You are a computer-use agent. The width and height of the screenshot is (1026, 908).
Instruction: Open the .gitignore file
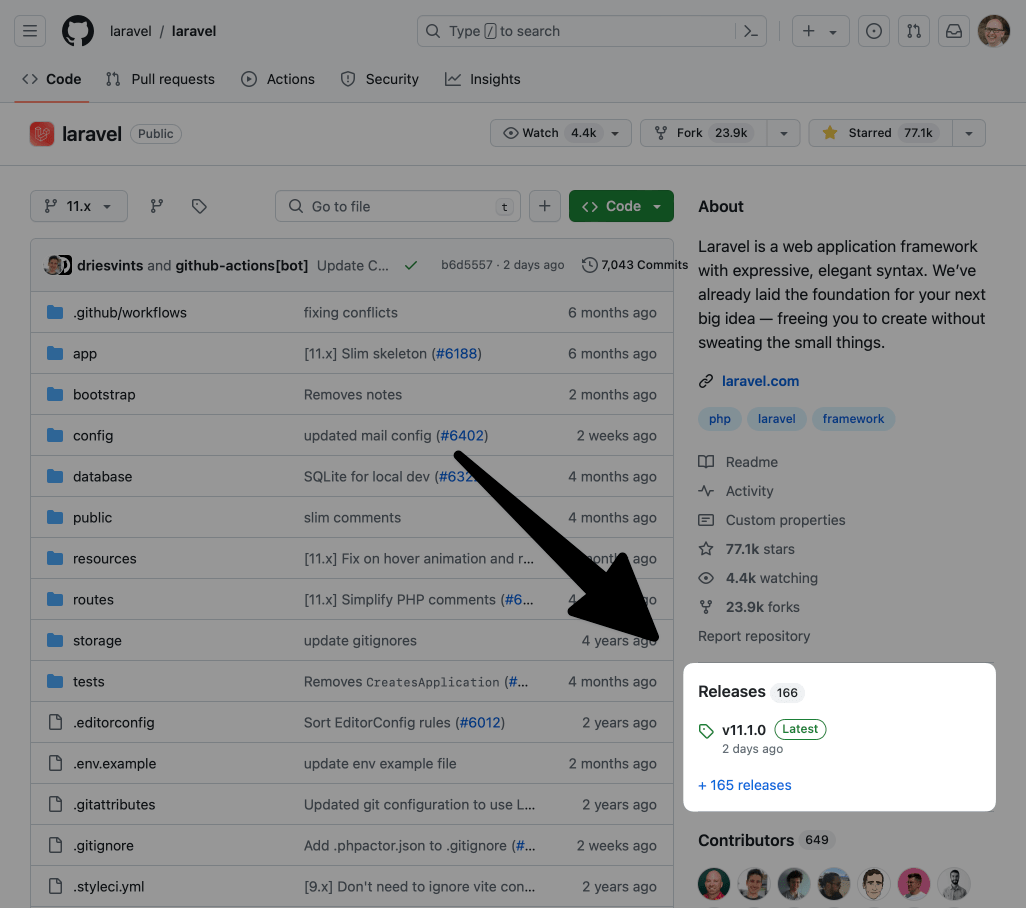click(103, 846)
